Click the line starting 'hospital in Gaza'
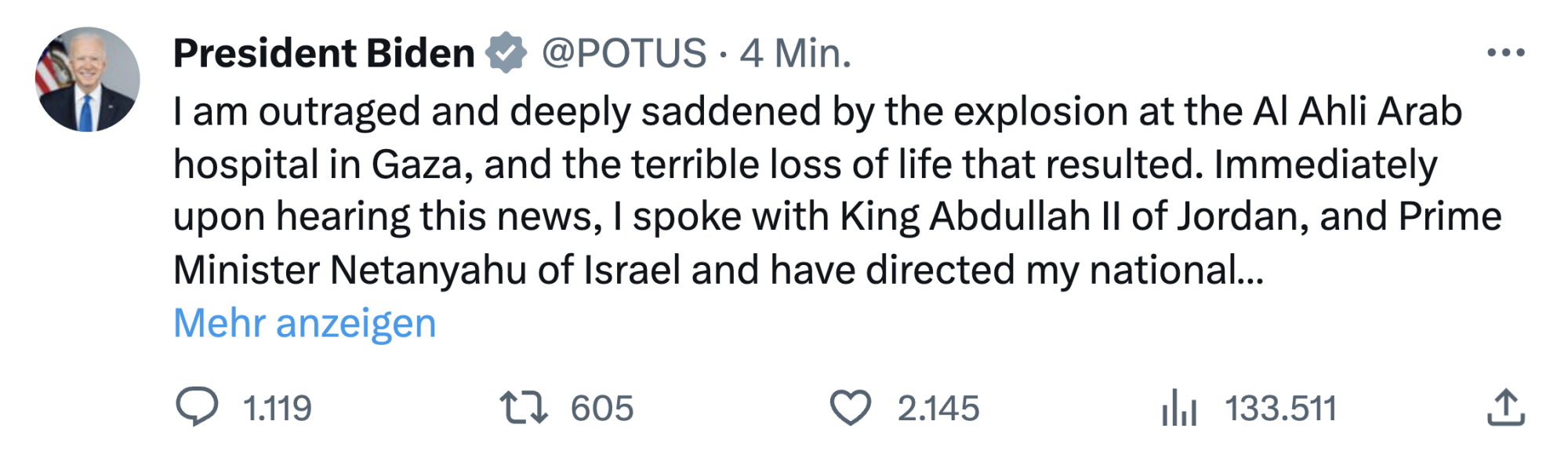Image resolution: width=1568 pixels, height=461 pixels. pos(805,165)
